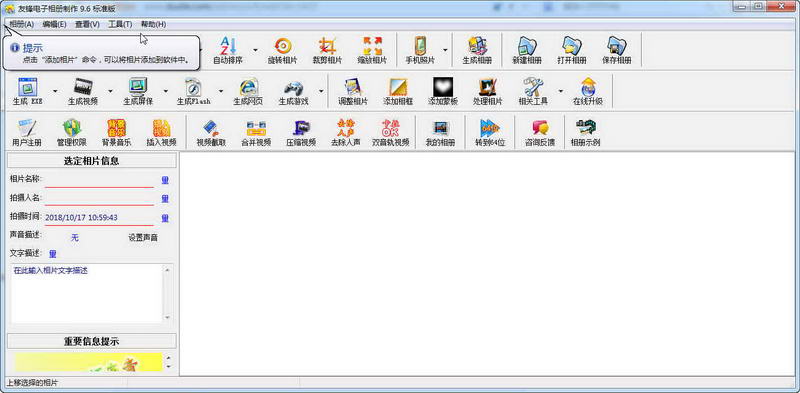
Task: Open the 缩放相片 resize photo tool
Action: coord(372,51)
